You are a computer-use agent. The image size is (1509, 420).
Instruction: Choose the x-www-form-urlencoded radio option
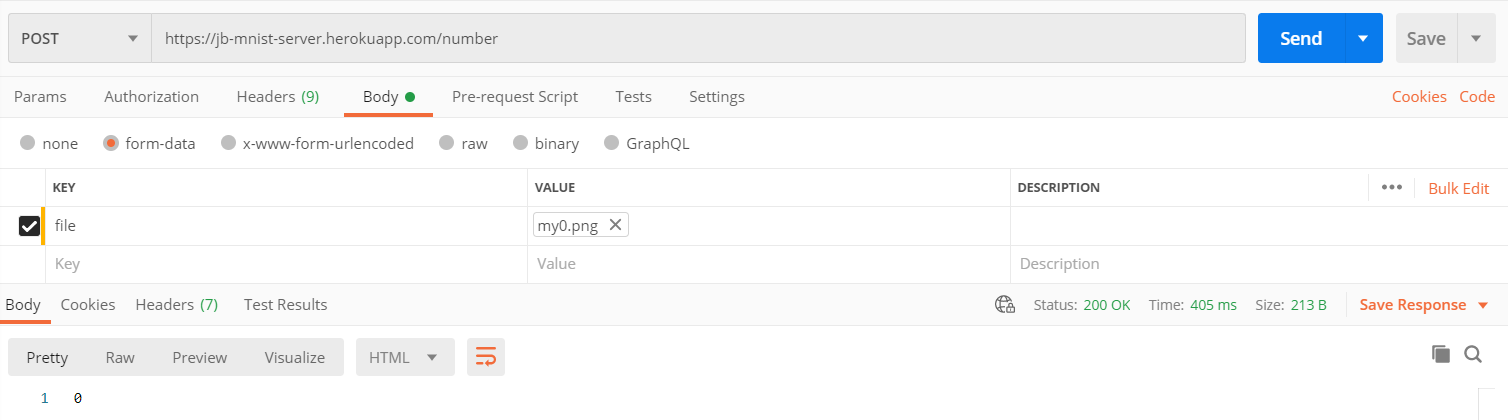(x=228, y=143)
